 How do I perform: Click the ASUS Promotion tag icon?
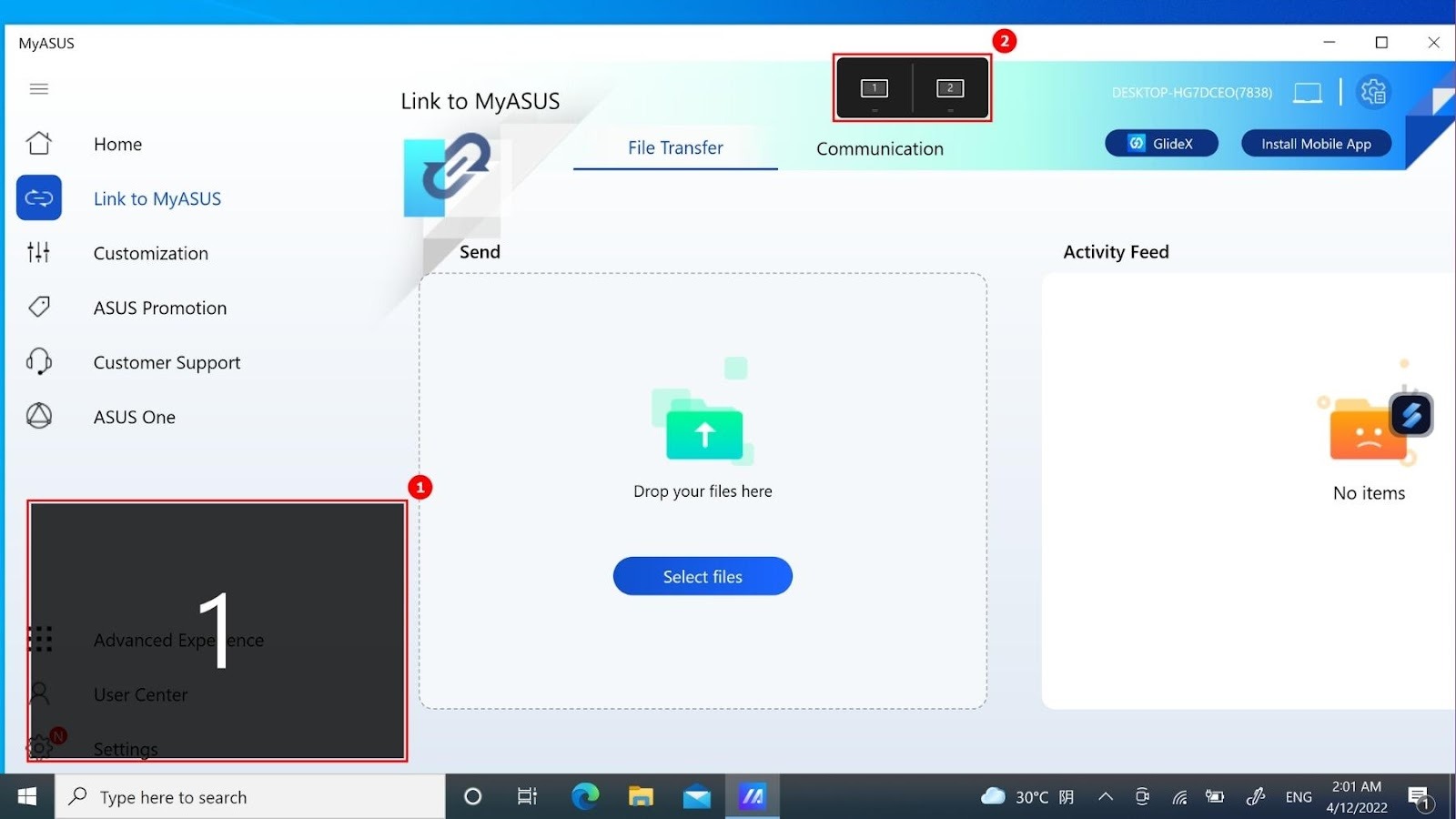(39, 307)
